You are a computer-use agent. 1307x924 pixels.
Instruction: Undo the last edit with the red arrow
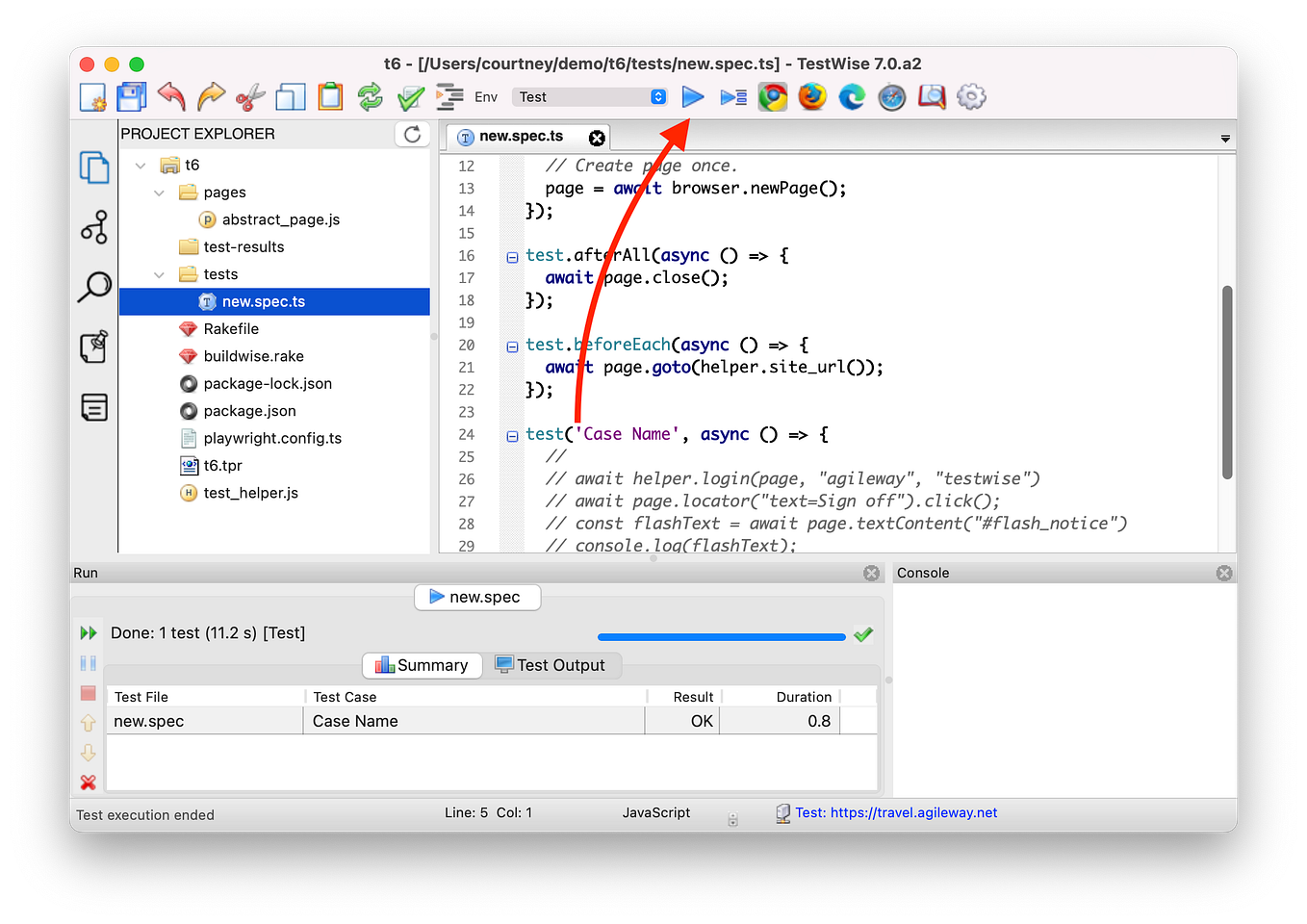coord(170,96)
